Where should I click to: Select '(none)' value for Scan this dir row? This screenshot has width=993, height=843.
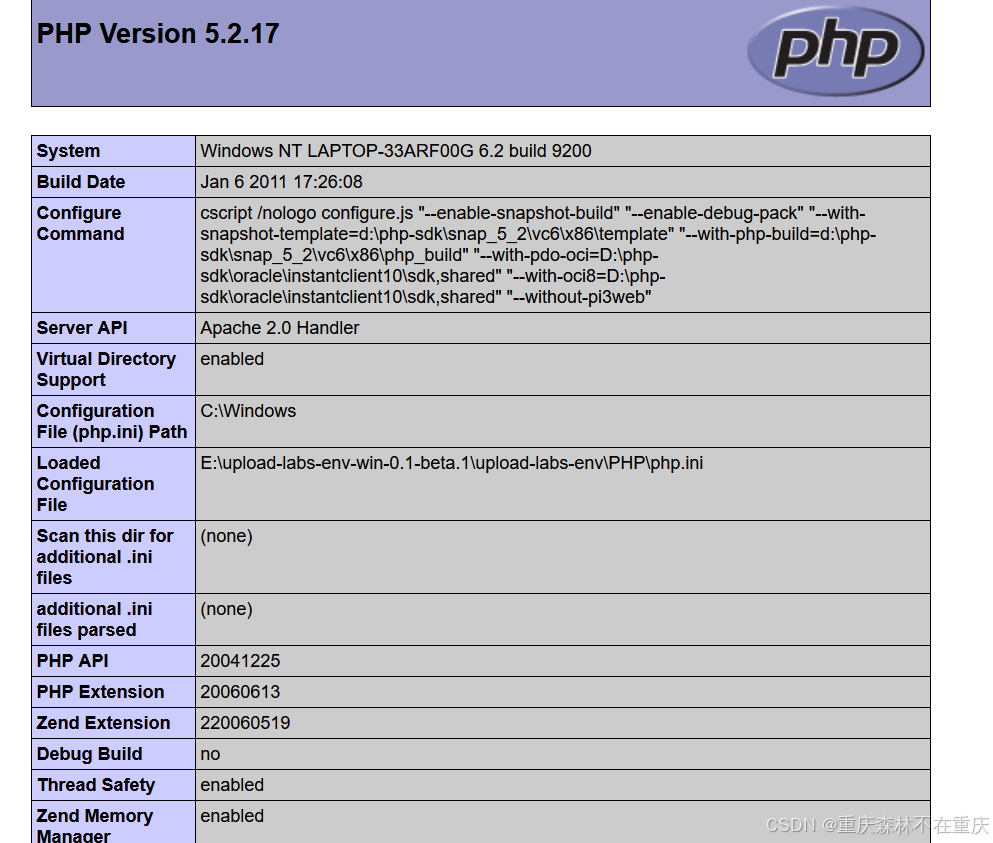pos(226,536)
